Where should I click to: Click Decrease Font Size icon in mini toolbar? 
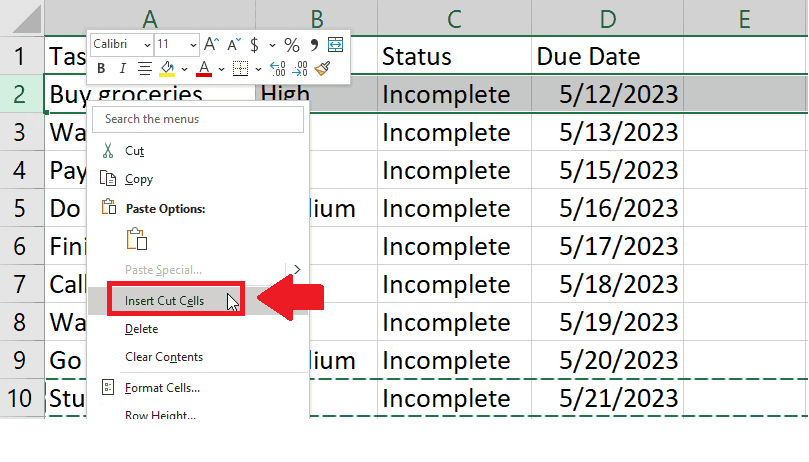coord(234,44)
